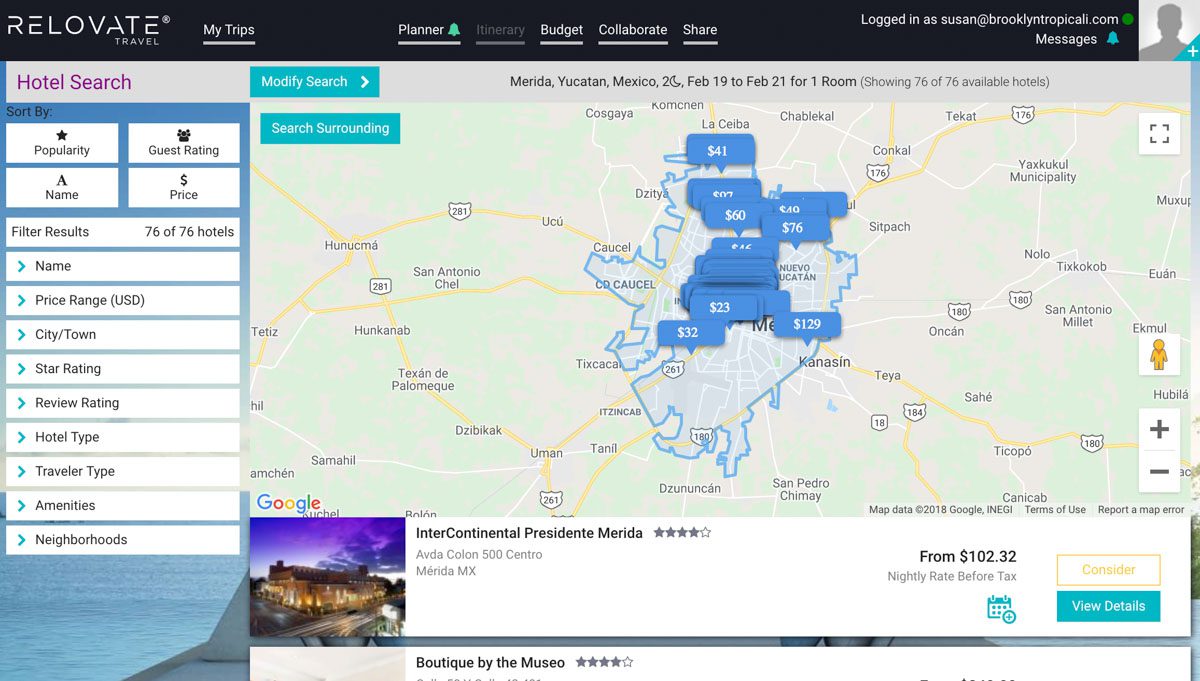
Task: Select the $41 map price marker
Action: click(718, 151)
